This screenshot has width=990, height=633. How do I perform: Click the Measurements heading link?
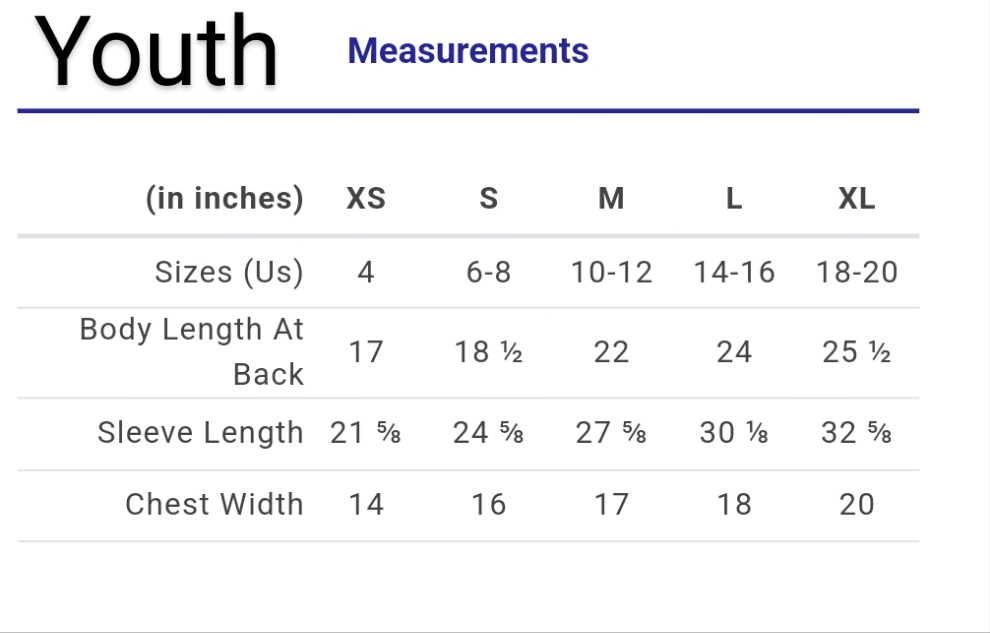pyautogui.click(x=468, y=51)
